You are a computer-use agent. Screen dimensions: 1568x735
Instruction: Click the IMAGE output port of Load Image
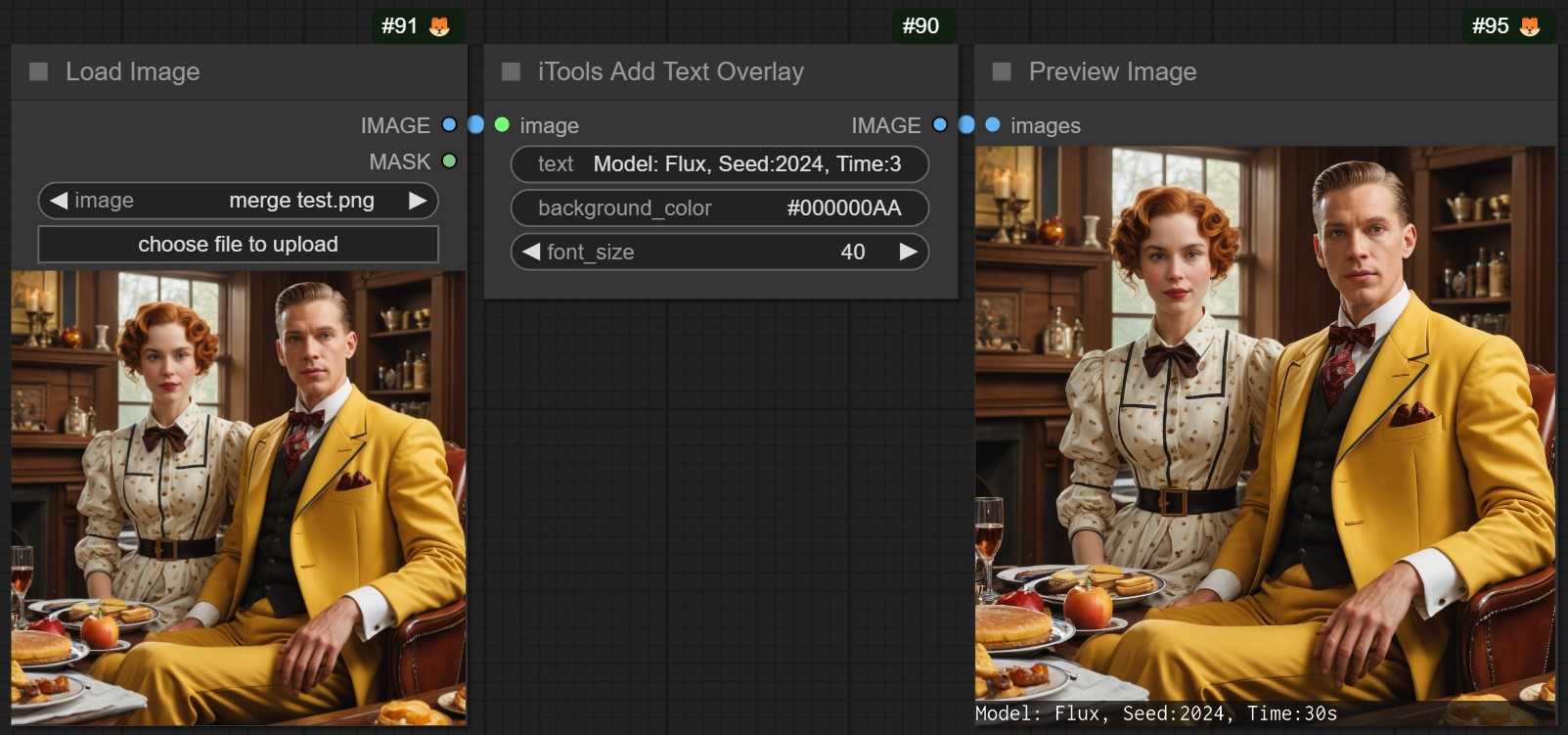click(449, 124)
